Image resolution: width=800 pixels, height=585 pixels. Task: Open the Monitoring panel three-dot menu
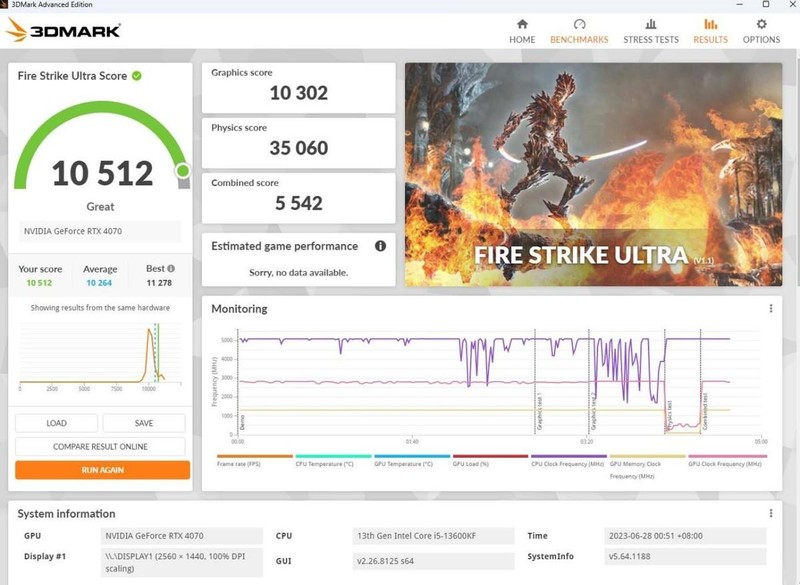tap(770, 308)
